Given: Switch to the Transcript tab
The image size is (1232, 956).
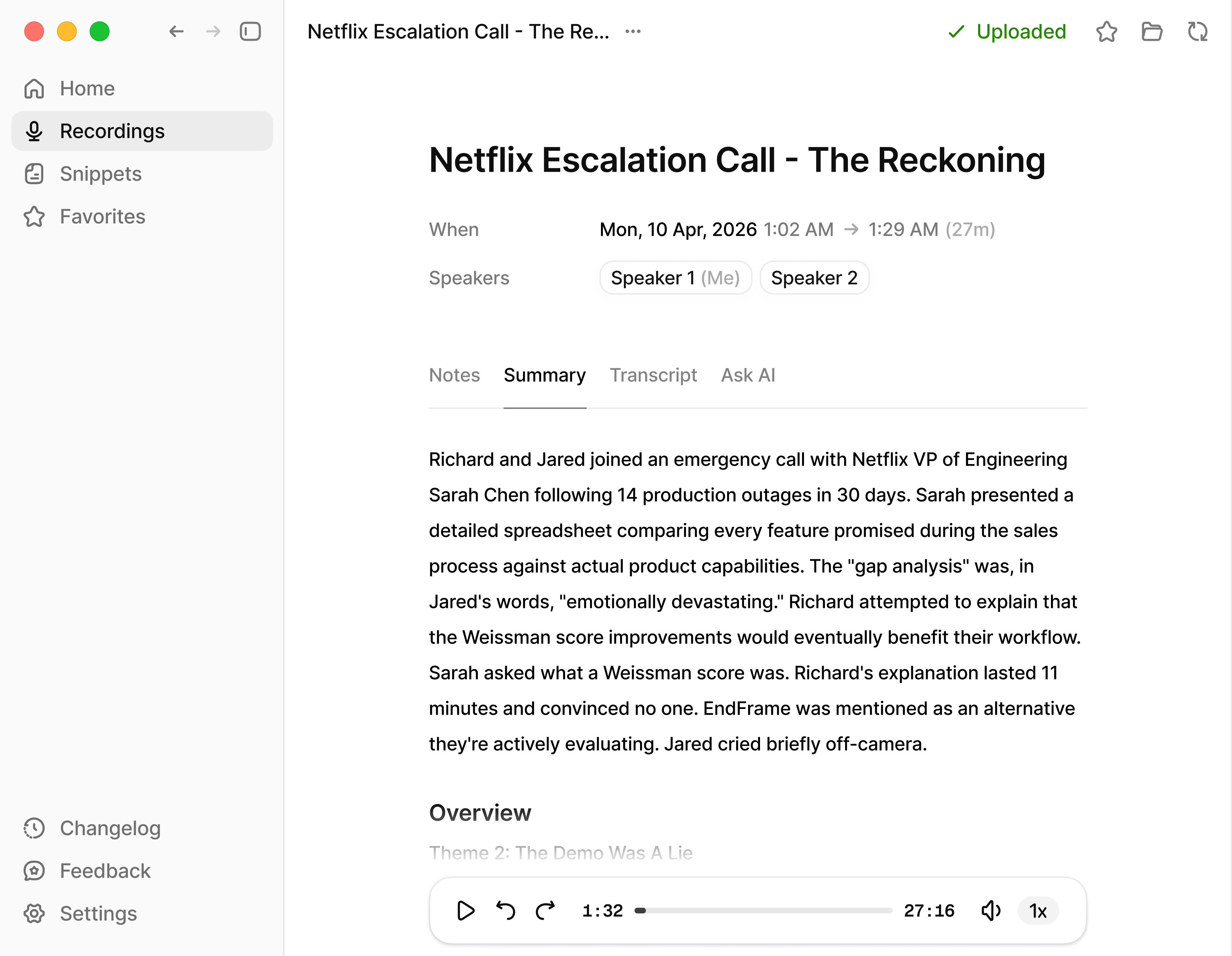Looking at the screenshot, I should click(x=653, y=375).
